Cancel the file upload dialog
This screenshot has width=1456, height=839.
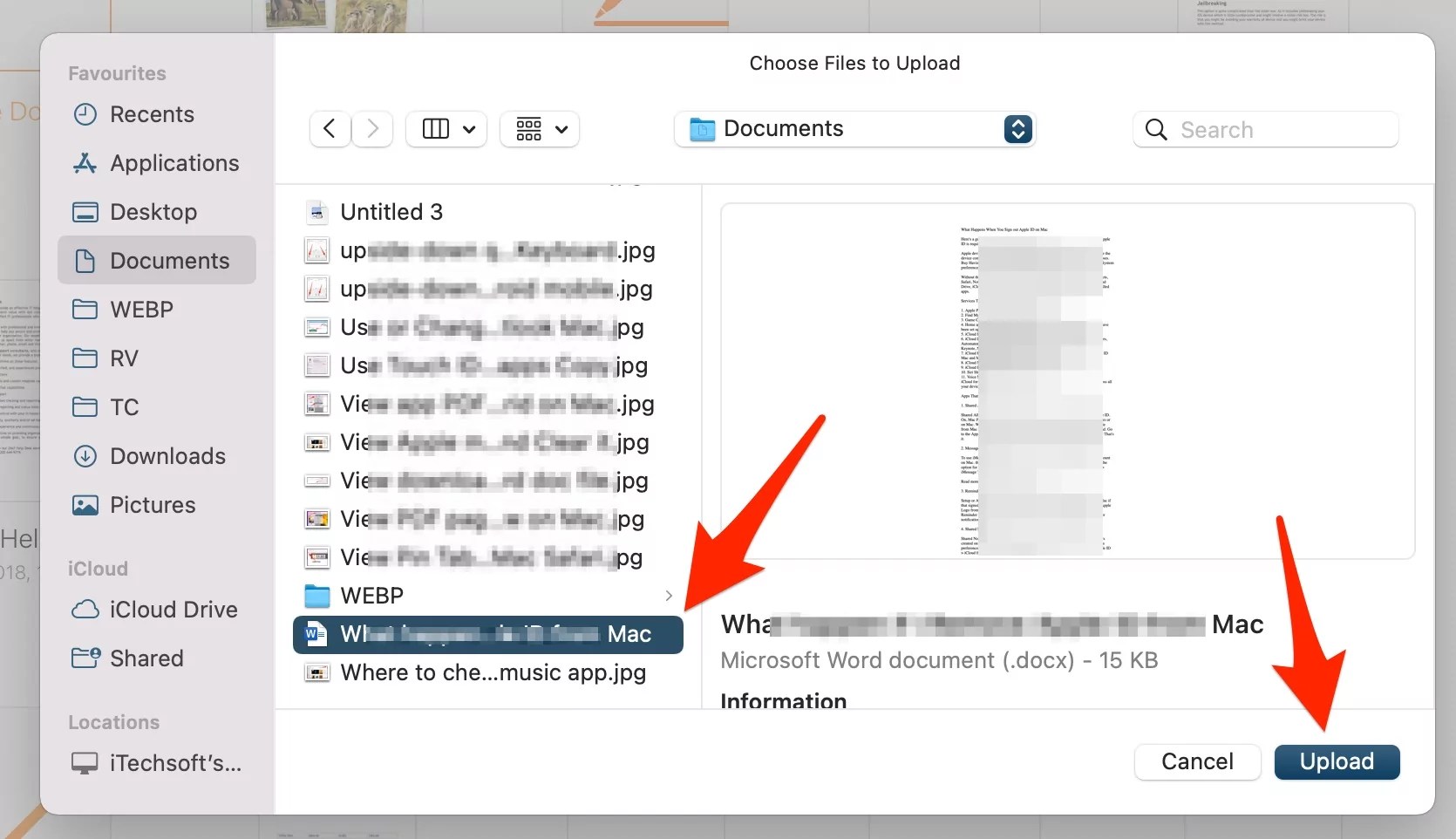(1197, 761)
